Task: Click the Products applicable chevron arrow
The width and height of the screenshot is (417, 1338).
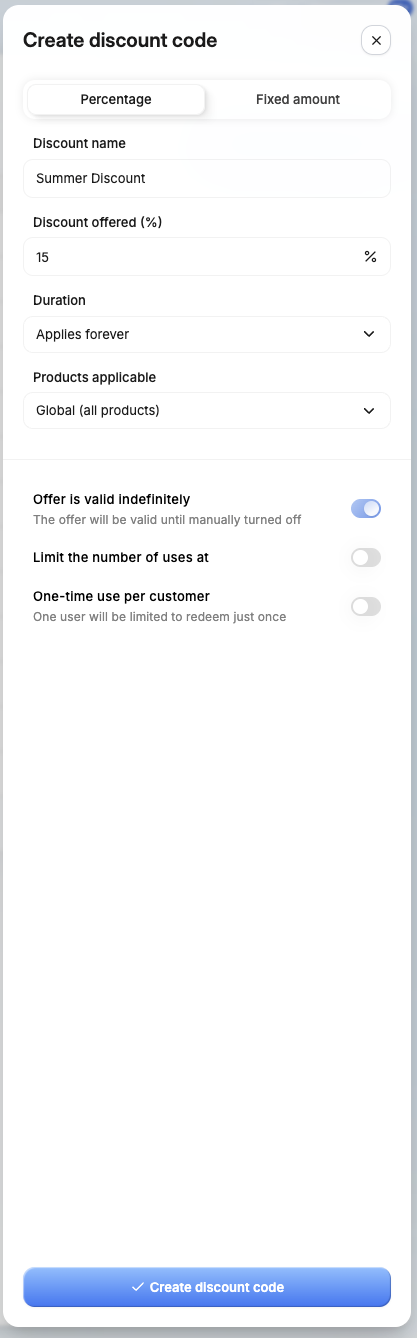Action: coord(369,410)
